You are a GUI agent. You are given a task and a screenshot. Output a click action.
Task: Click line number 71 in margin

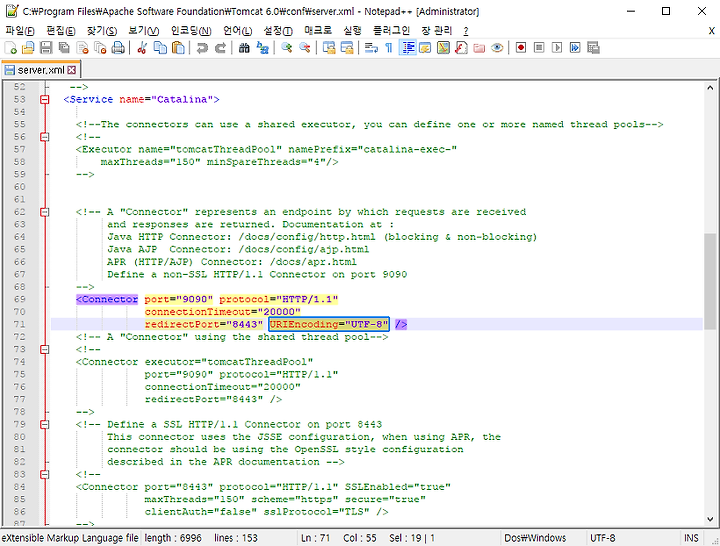[x=20, y=324]
